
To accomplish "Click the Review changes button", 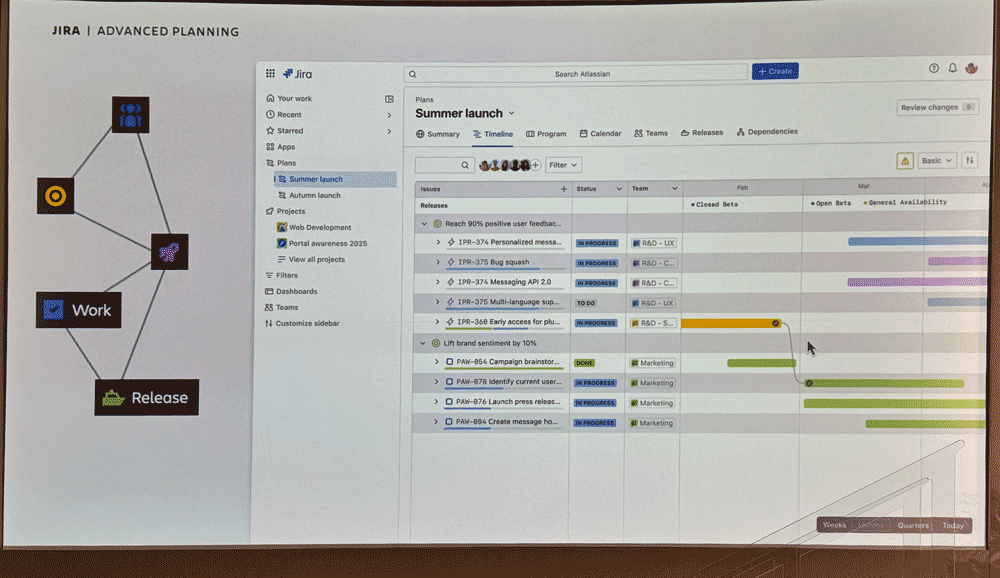I will pyautogui.click(x=936, y=107).
